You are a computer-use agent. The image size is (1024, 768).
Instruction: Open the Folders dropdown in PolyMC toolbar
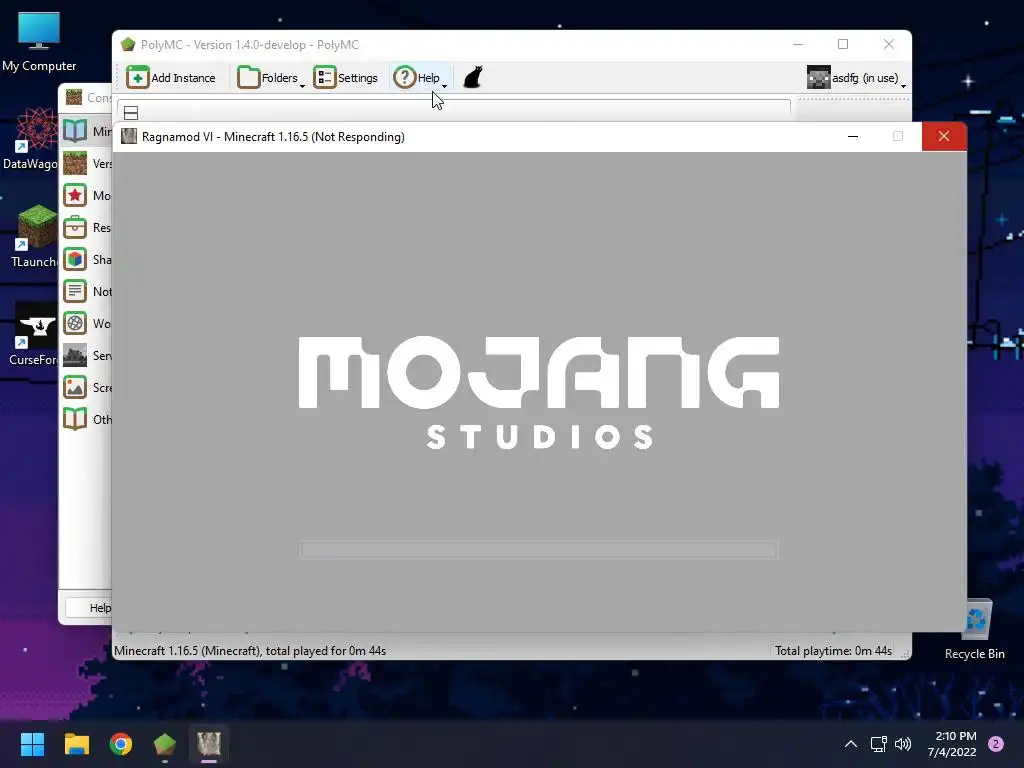tap(270, 78)
